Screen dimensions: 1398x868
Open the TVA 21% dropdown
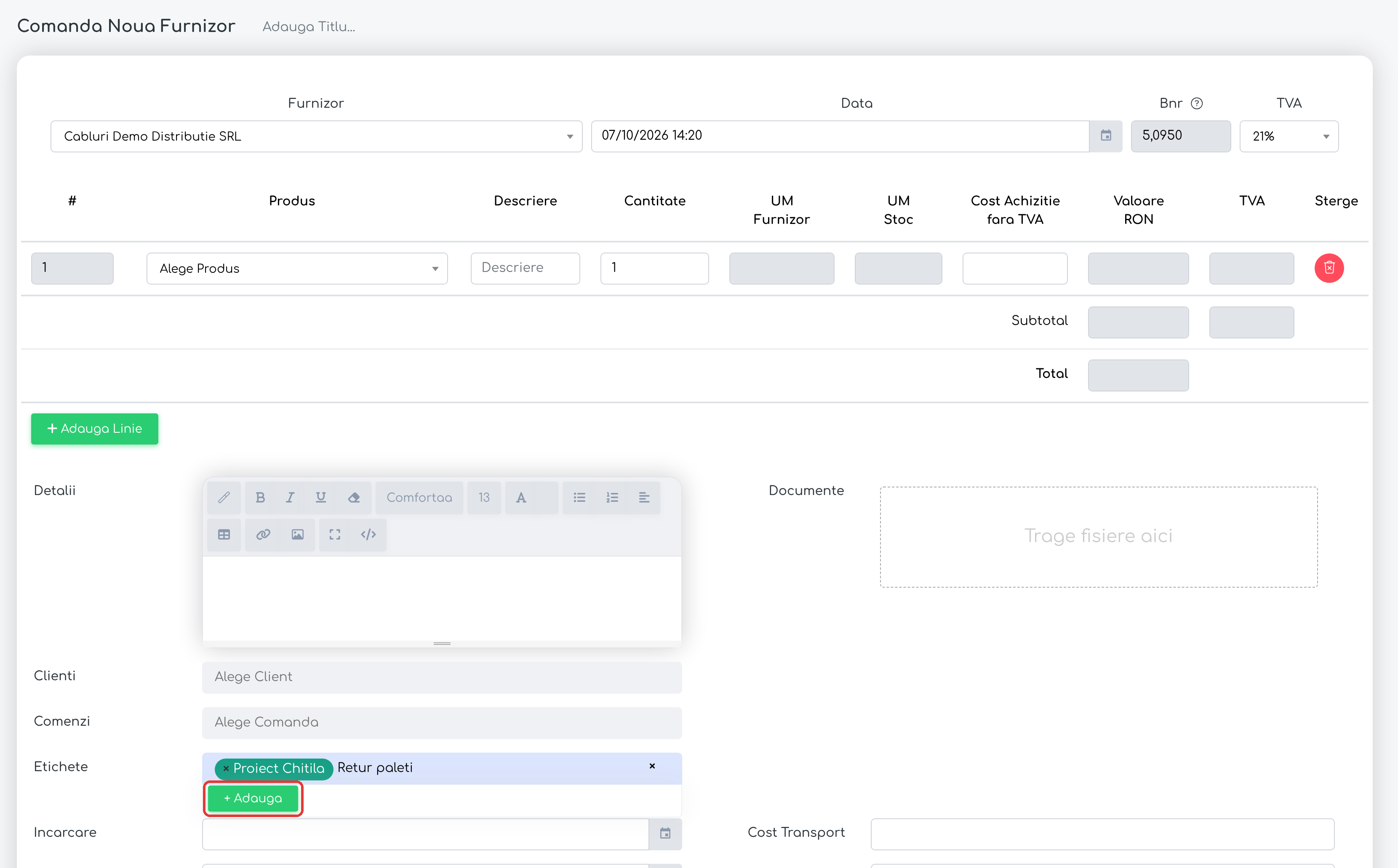[1289, 136]
